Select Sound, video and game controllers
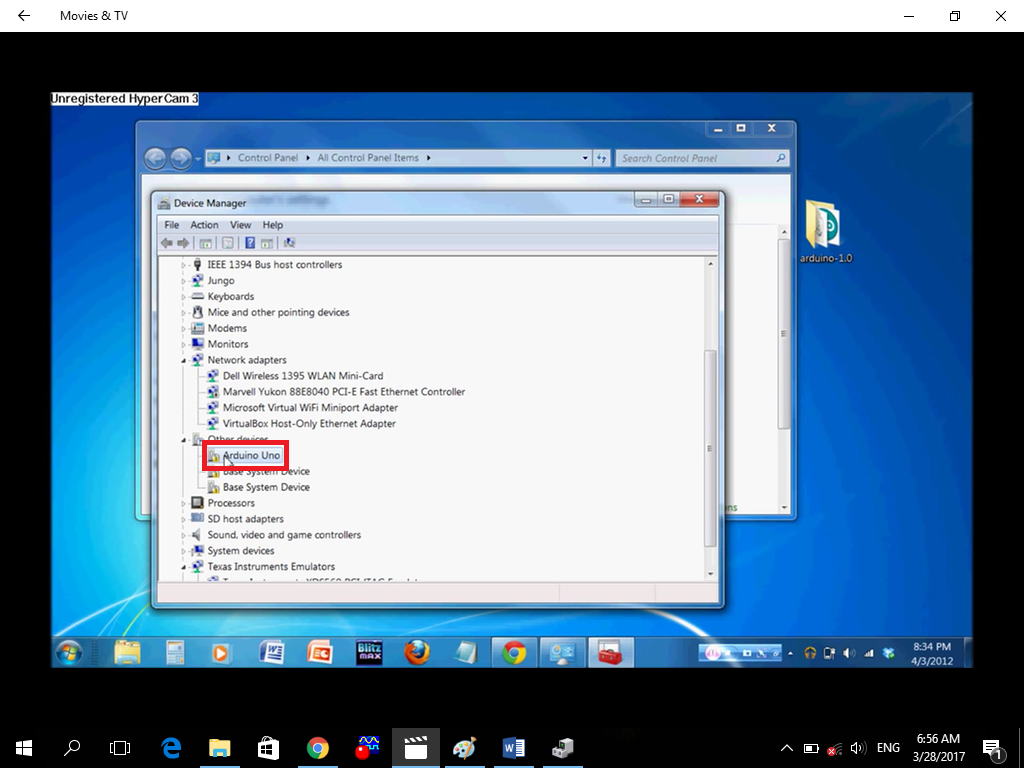This screenshot has width=1024, height=768. (284, 535)
